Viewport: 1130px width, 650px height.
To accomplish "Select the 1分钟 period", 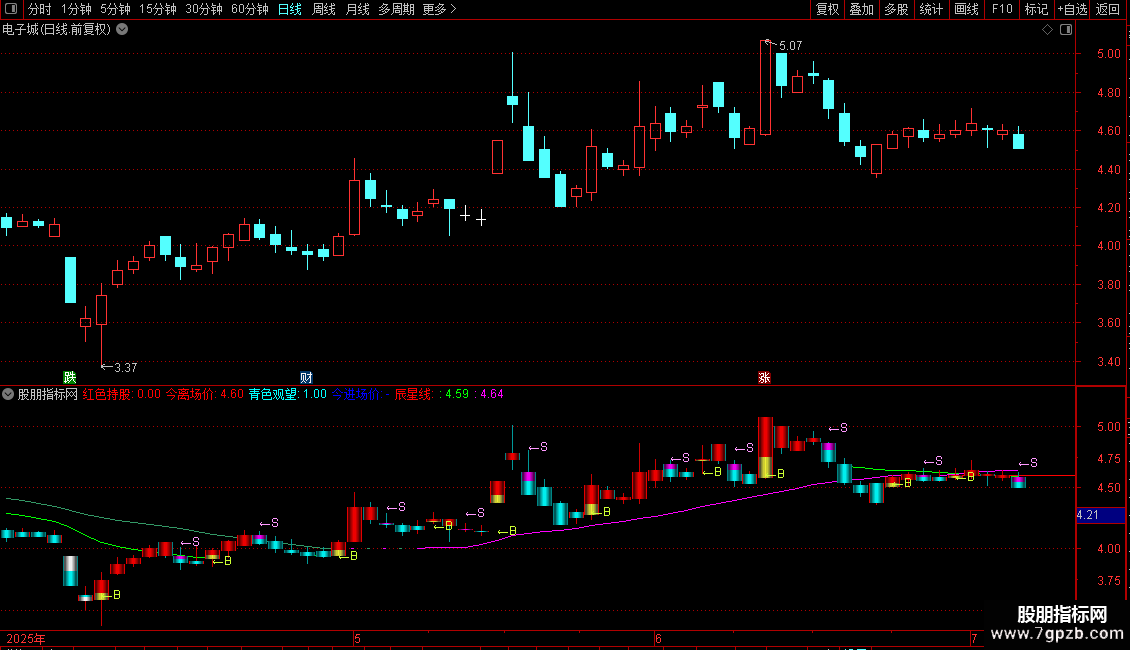I will click(76, 9).
